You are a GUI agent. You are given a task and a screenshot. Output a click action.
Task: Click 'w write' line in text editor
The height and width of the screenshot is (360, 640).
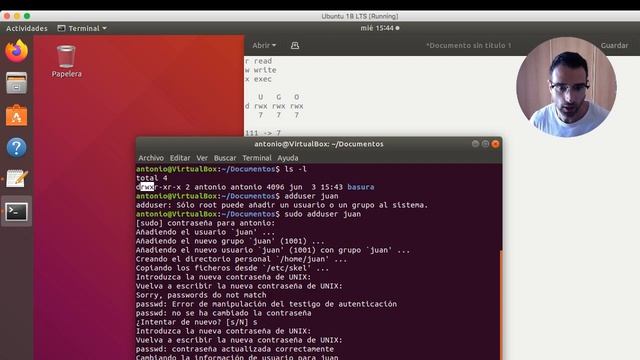coord(261,70)
